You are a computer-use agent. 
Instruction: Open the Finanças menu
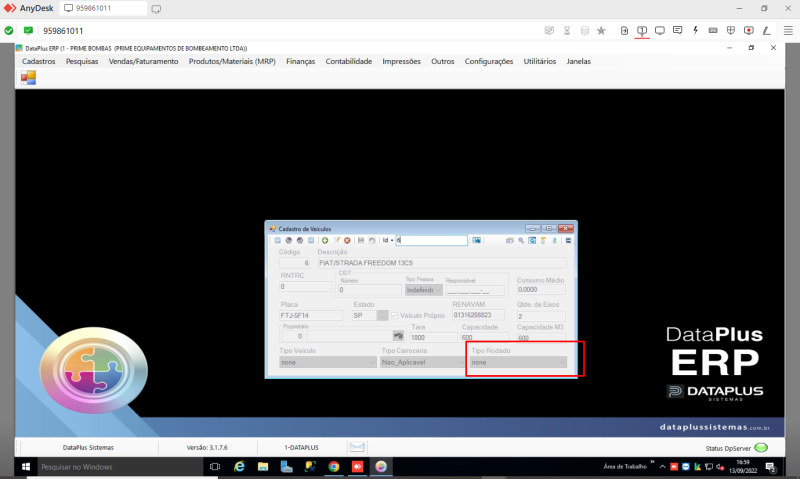[301, 61]
